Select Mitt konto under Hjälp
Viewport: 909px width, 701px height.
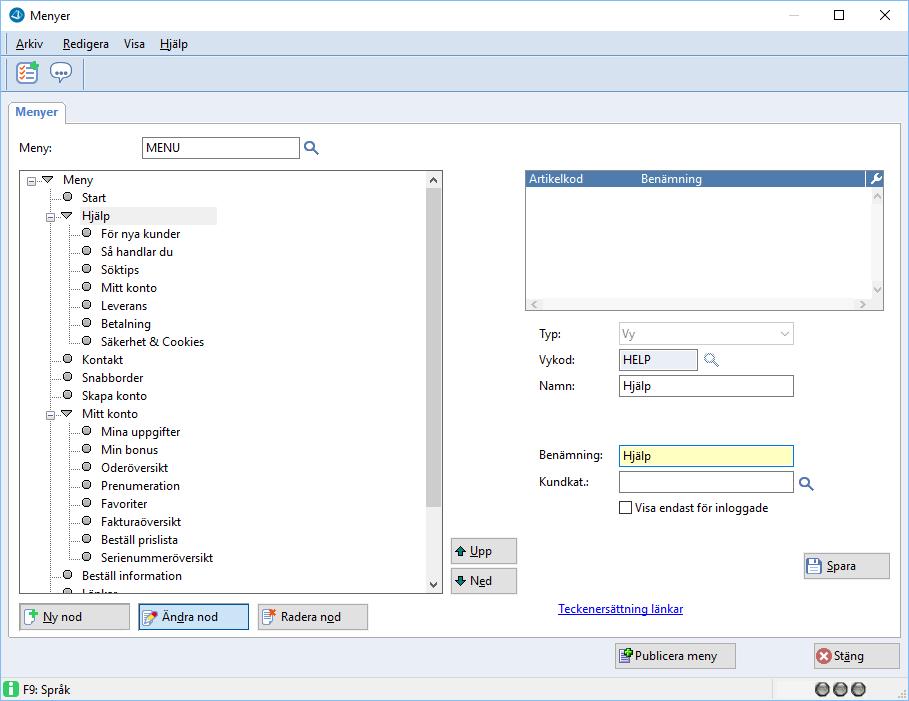pyautogui.click(x=129, y=288)
